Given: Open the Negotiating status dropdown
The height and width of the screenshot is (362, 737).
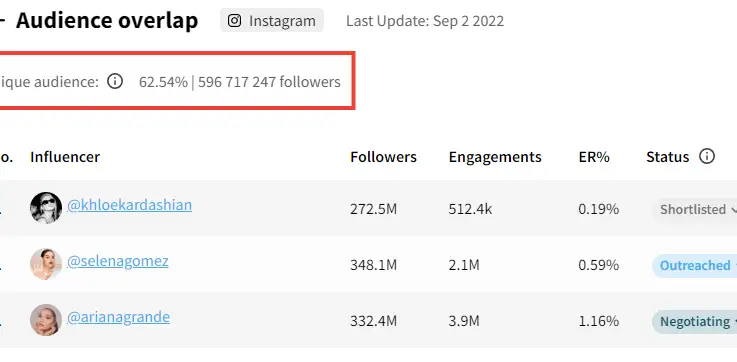Looking at the screenshot, I should point(695,322).
